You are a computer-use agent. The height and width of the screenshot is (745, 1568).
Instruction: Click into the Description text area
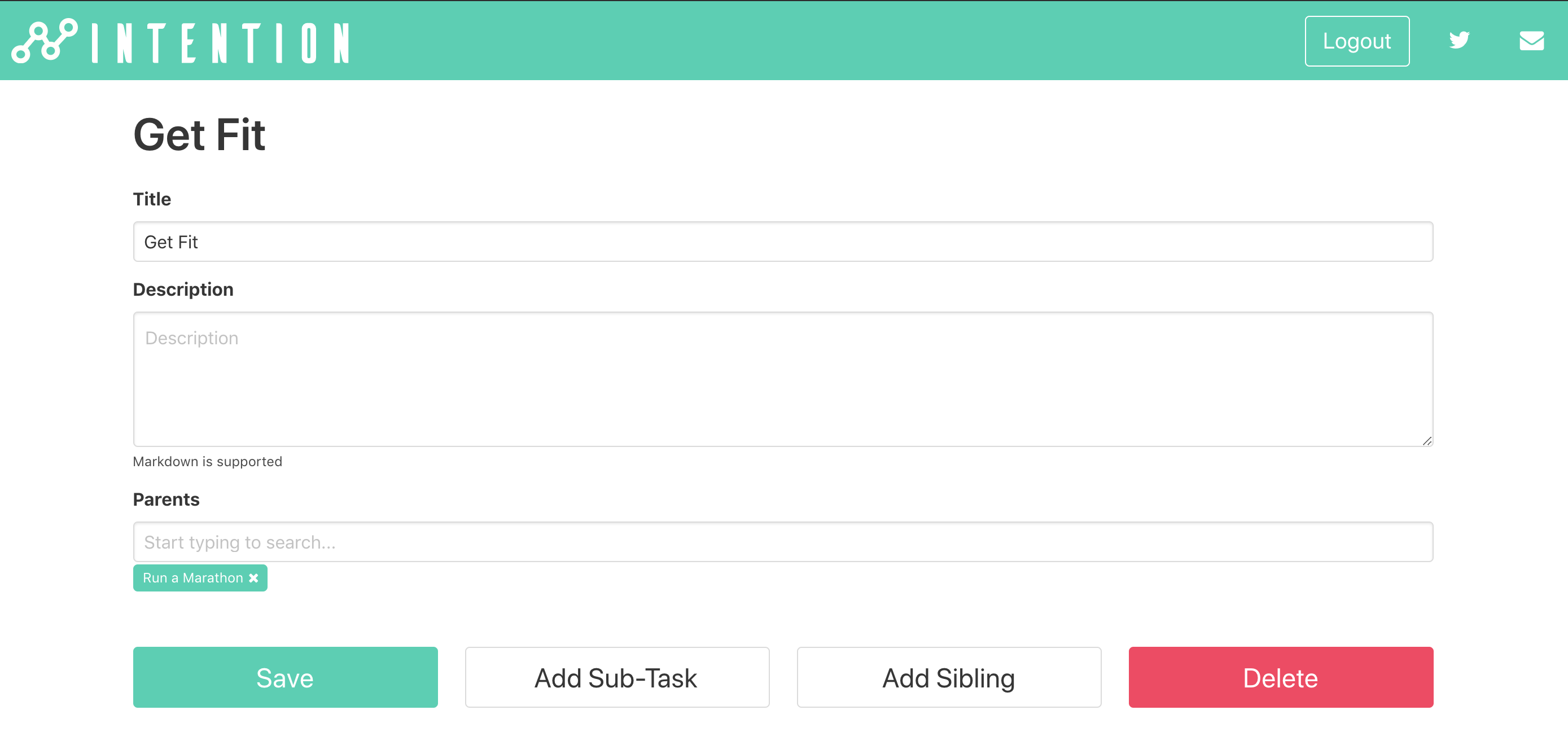point(783,379)
